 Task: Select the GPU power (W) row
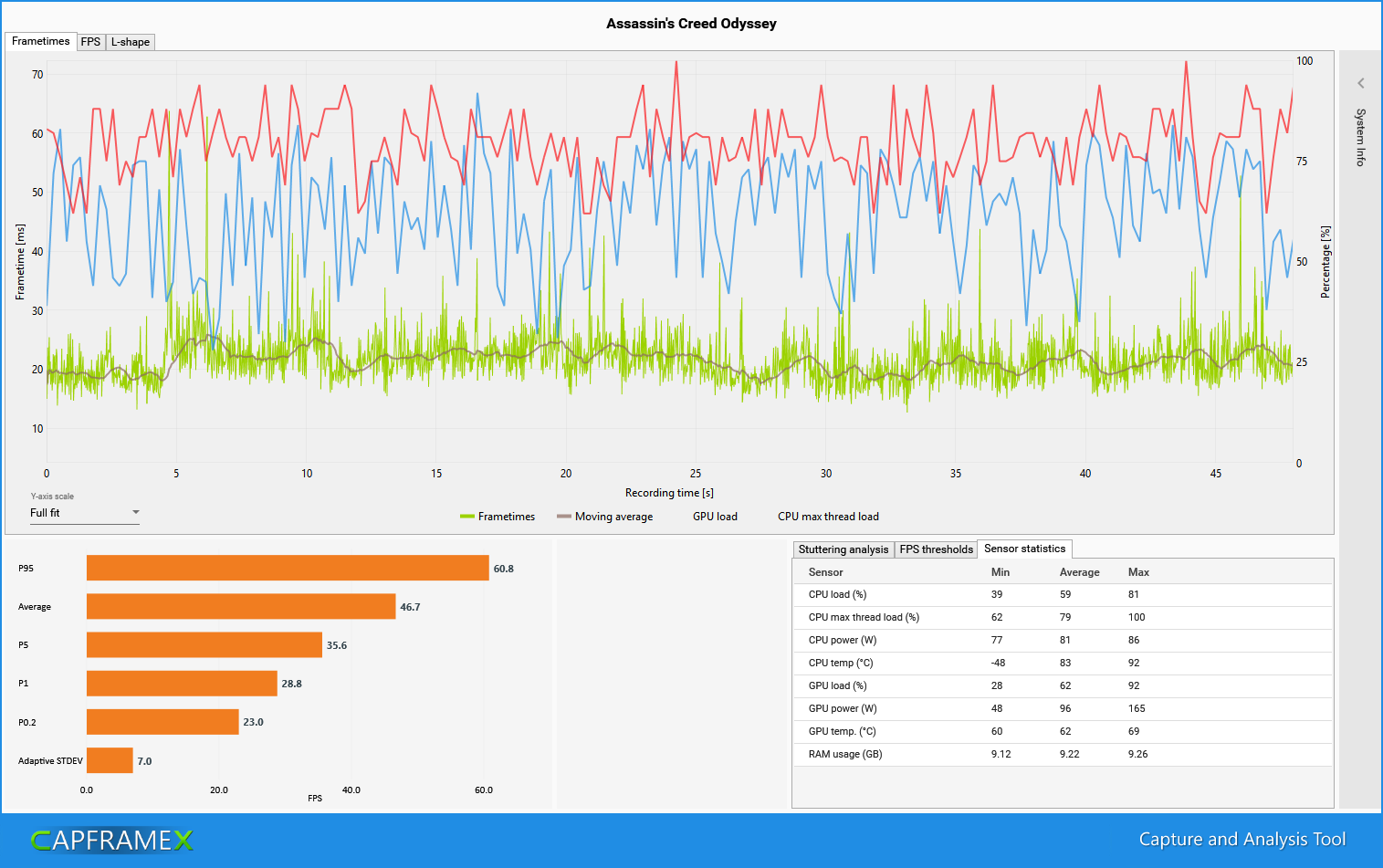tap(1063, 708)
